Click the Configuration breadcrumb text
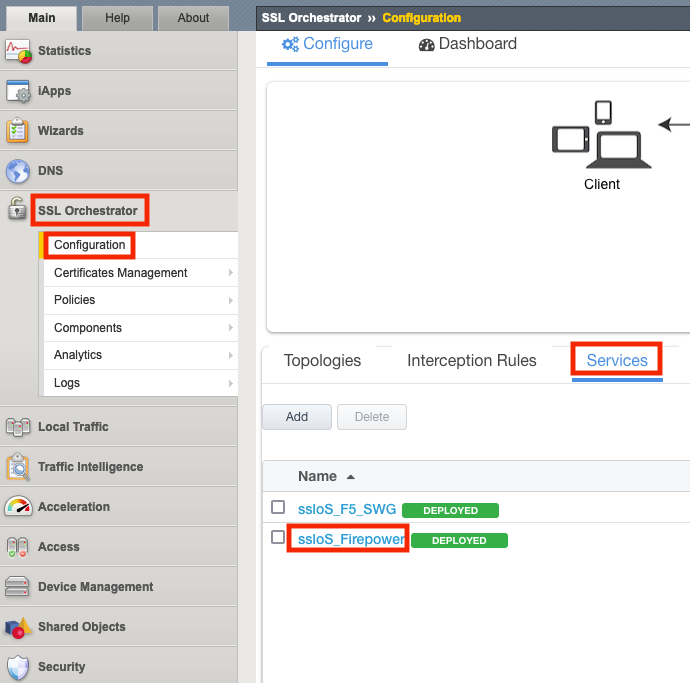 tap(422, 18)
